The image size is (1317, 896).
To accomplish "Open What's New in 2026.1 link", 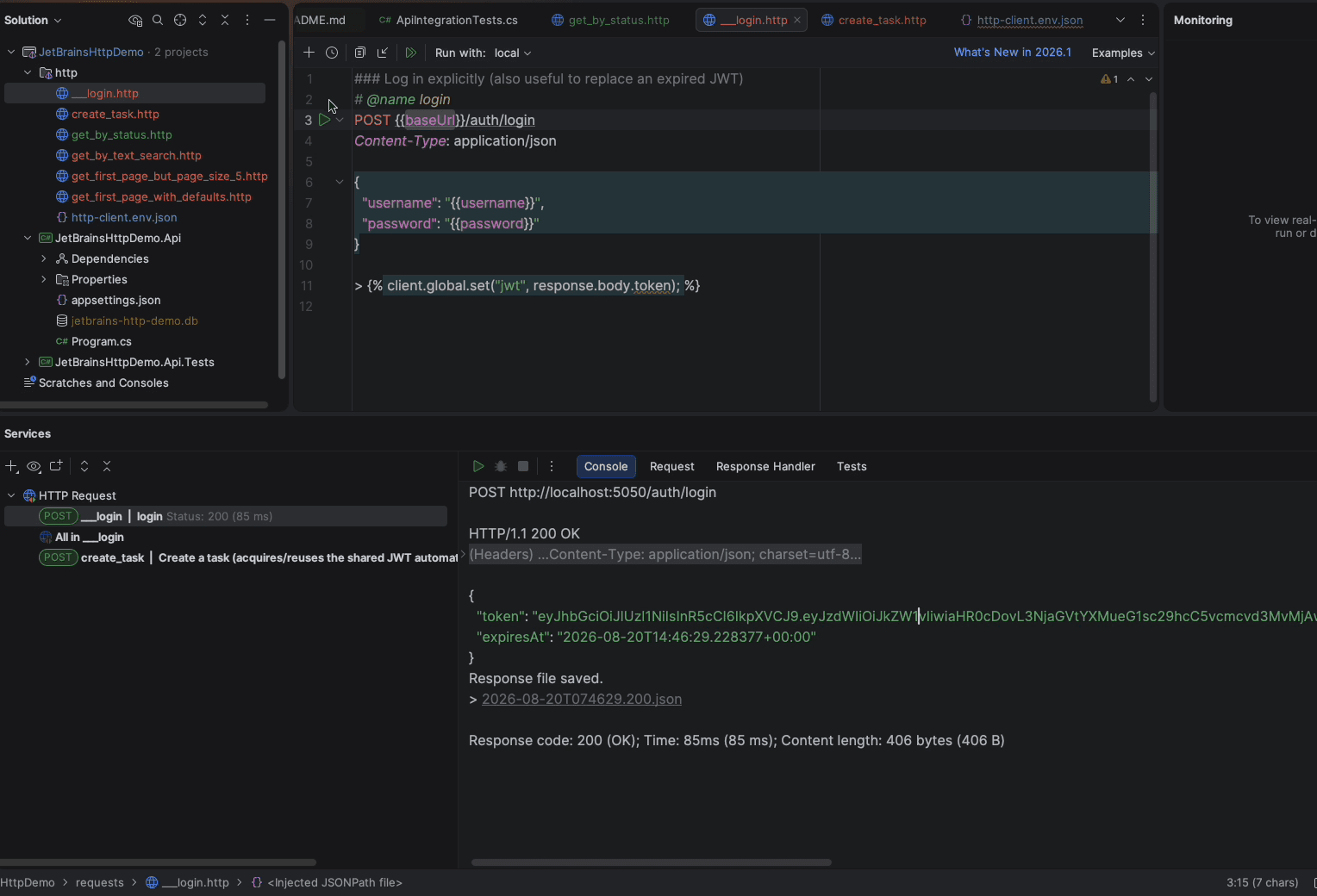I will tap(1013, 53).
